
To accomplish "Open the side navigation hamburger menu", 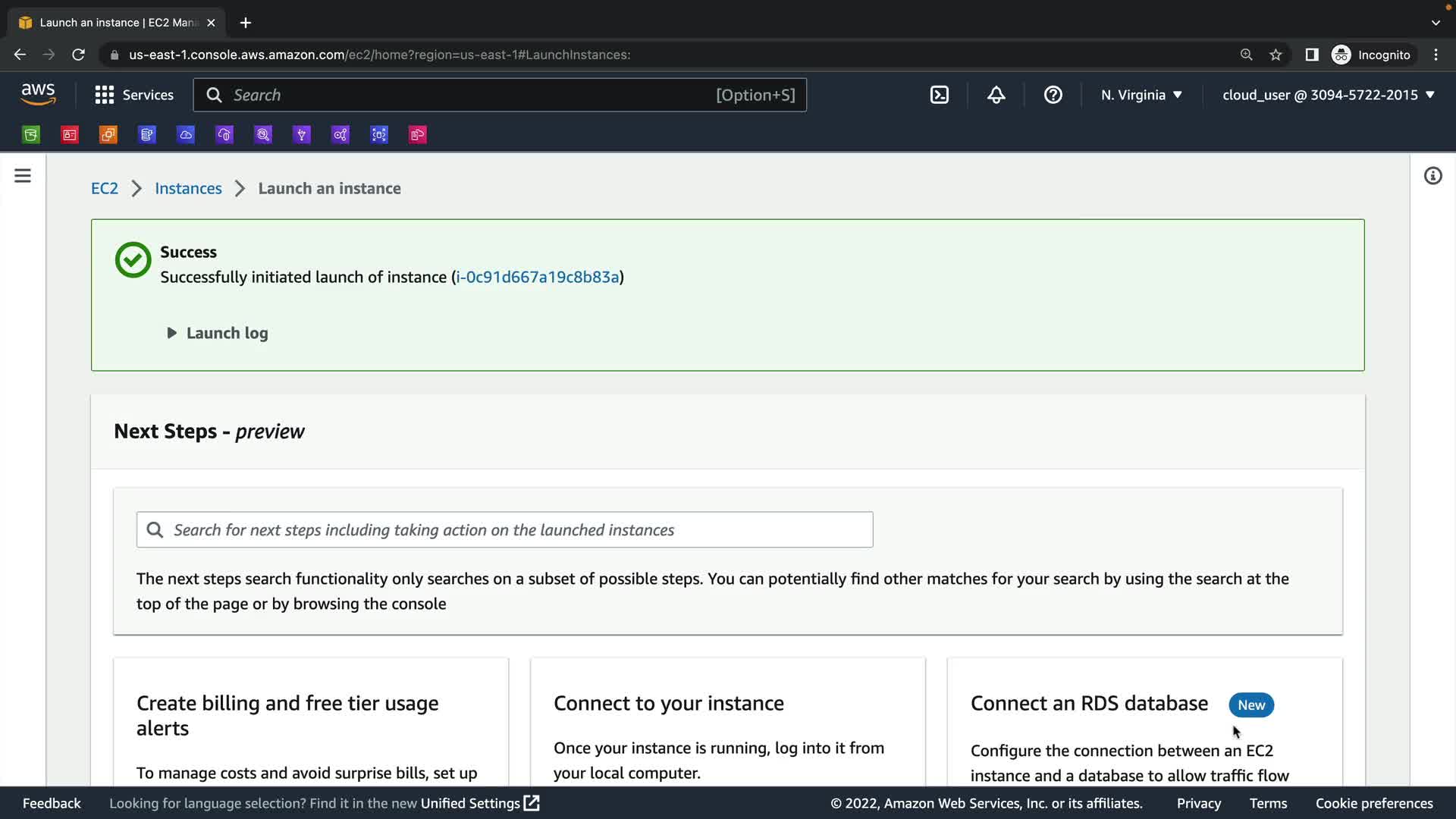I will pyautogui.click(x=23, y=176).
